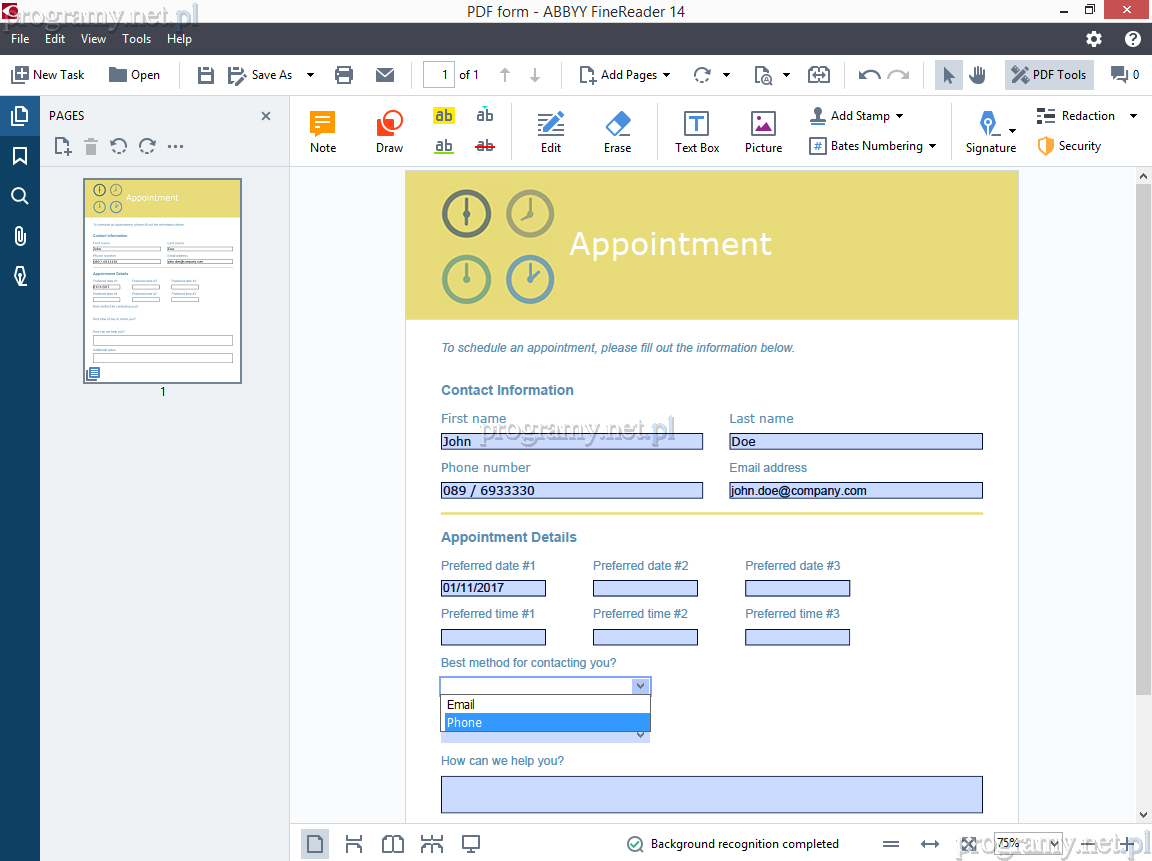Click the Picture insert icon
The height and width of the screenshot is (861, 1152).
(x=763, y=131)
